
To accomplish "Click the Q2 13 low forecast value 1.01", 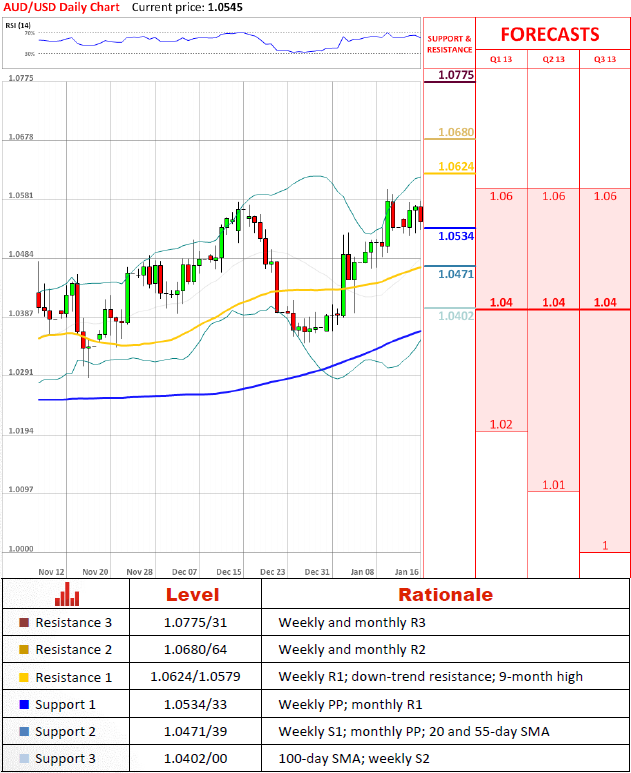I will pos(554,485).
